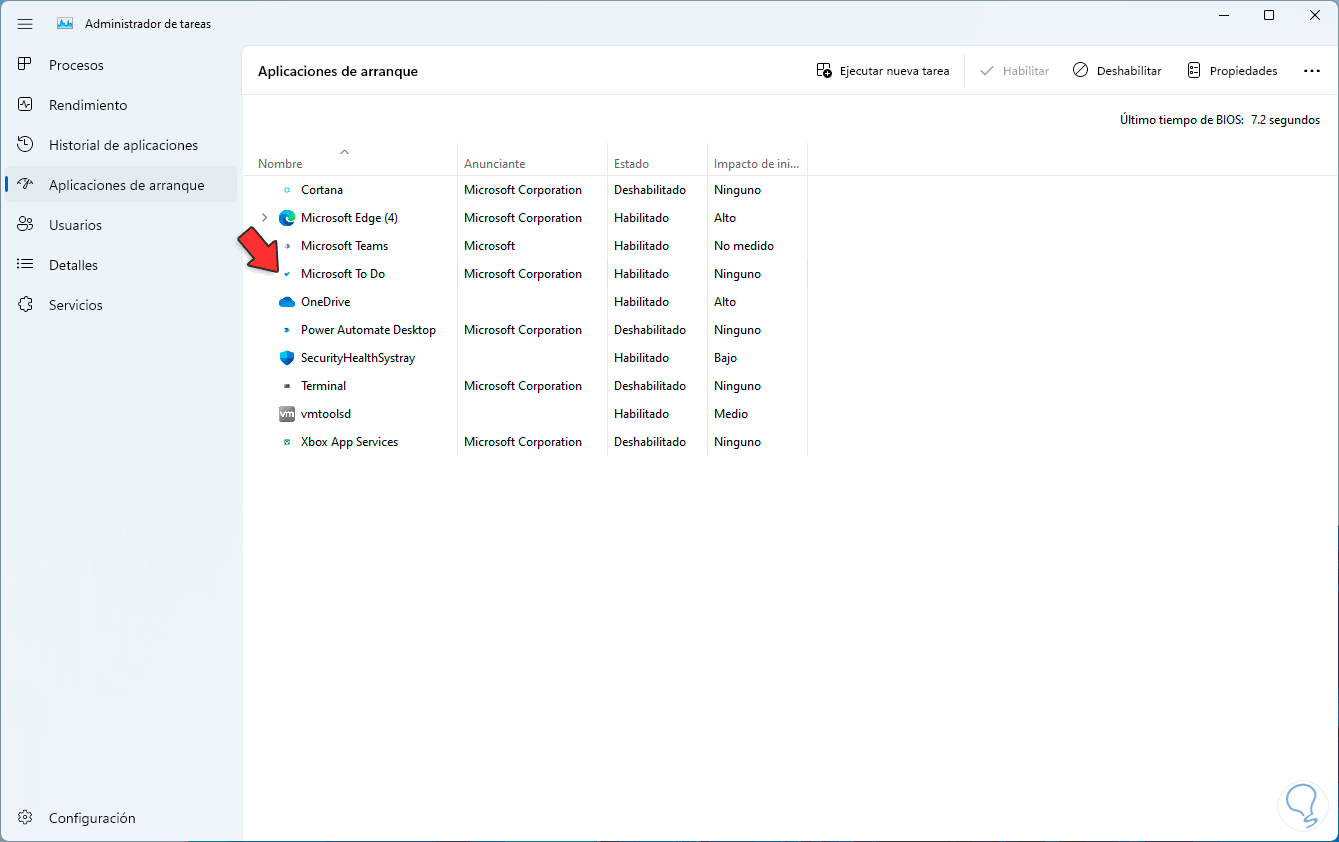The width and height of the screenshot is (1339, 842).
Task: Click the Microsoft Edge icon in list
Action: point(287,218)
